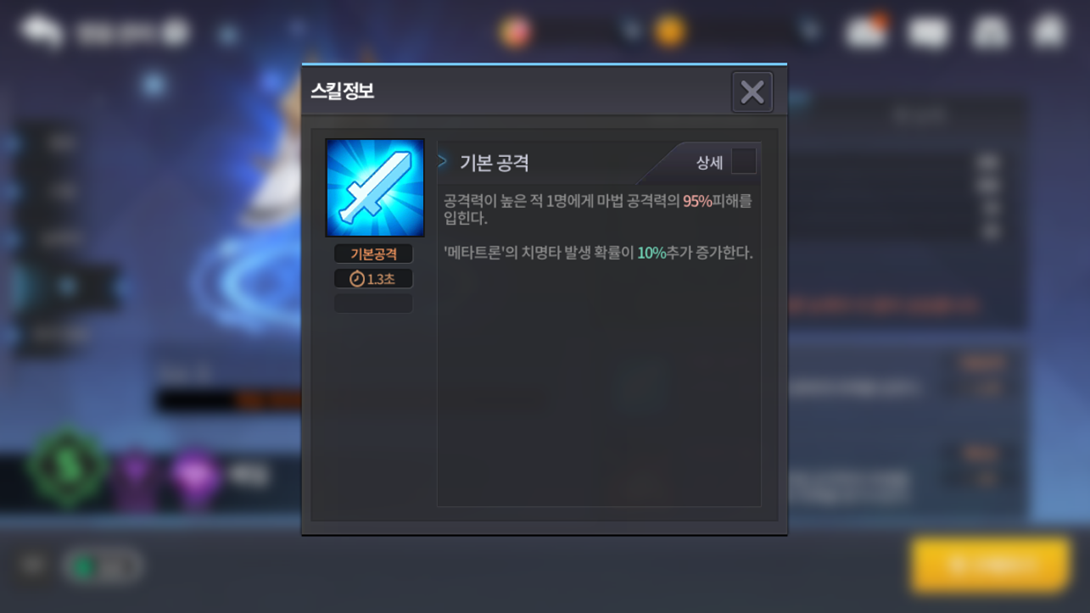Click the clock icon next to 1.3초
Screen dimensions: 1090x613
tap(357, 279)
